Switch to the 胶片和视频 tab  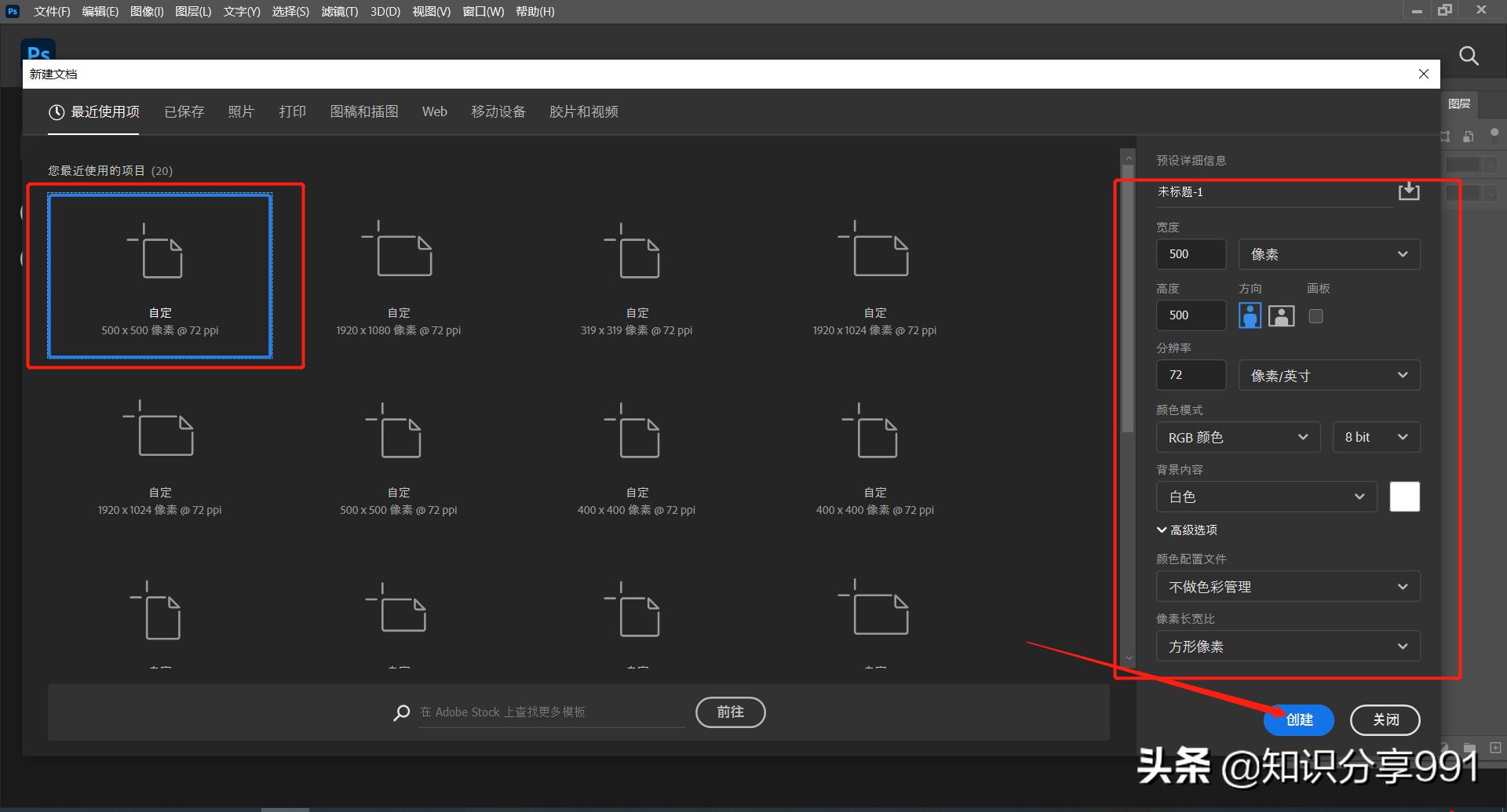582,111
